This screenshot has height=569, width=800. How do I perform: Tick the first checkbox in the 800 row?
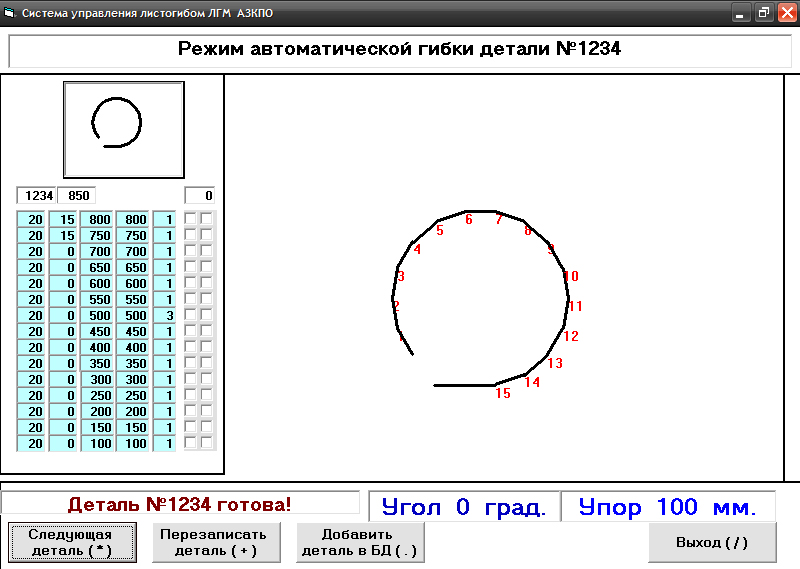(x=191, y=219)
